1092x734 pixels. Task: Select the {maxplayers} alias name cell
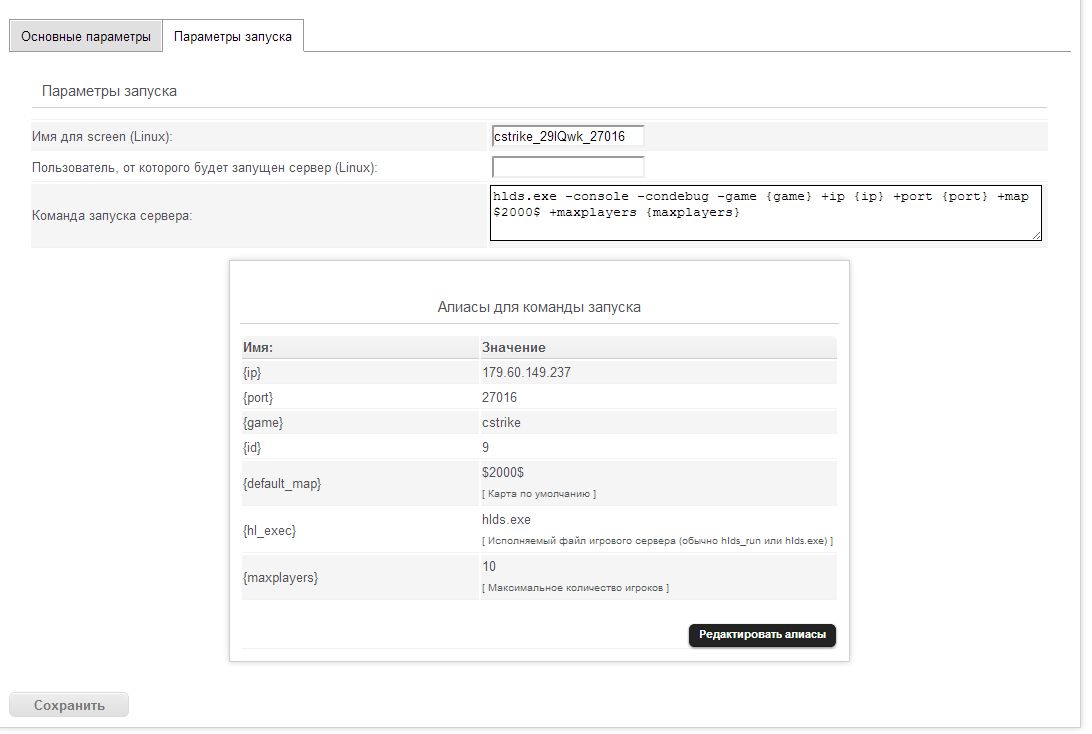click(280, 577)
